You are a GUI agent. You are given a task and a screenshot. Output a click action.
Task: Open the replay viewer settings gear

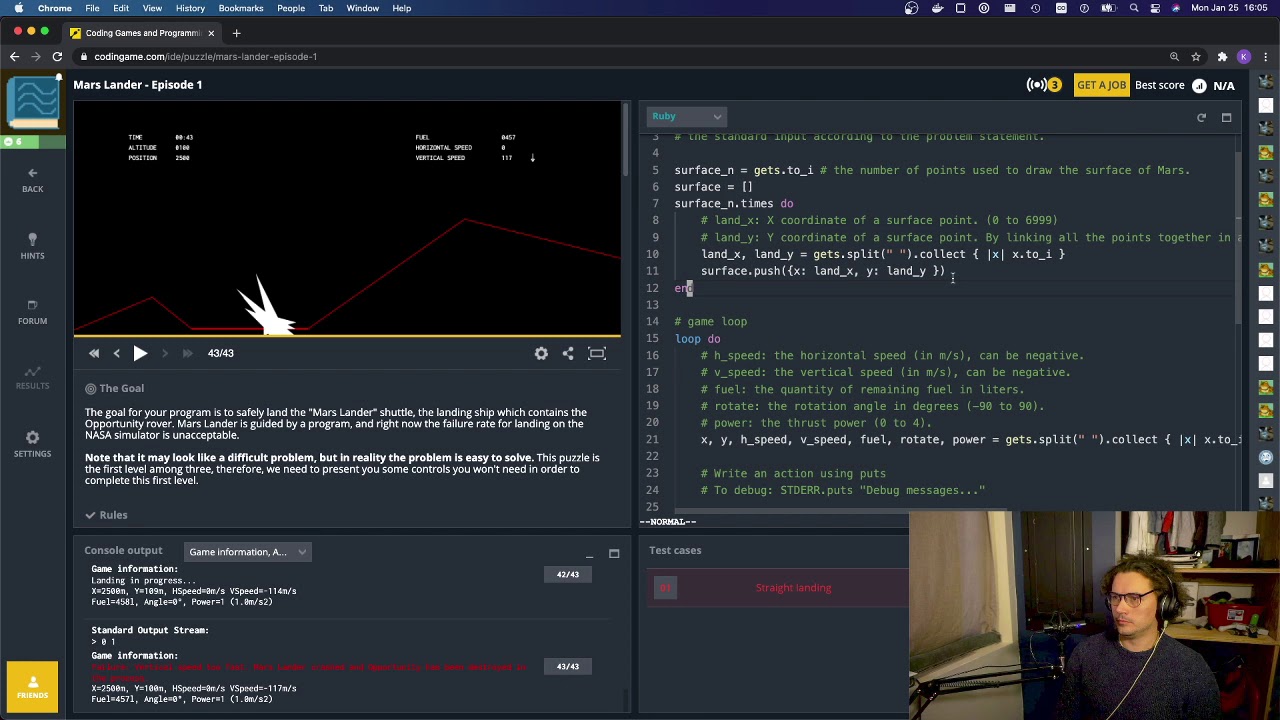(541, 353)
